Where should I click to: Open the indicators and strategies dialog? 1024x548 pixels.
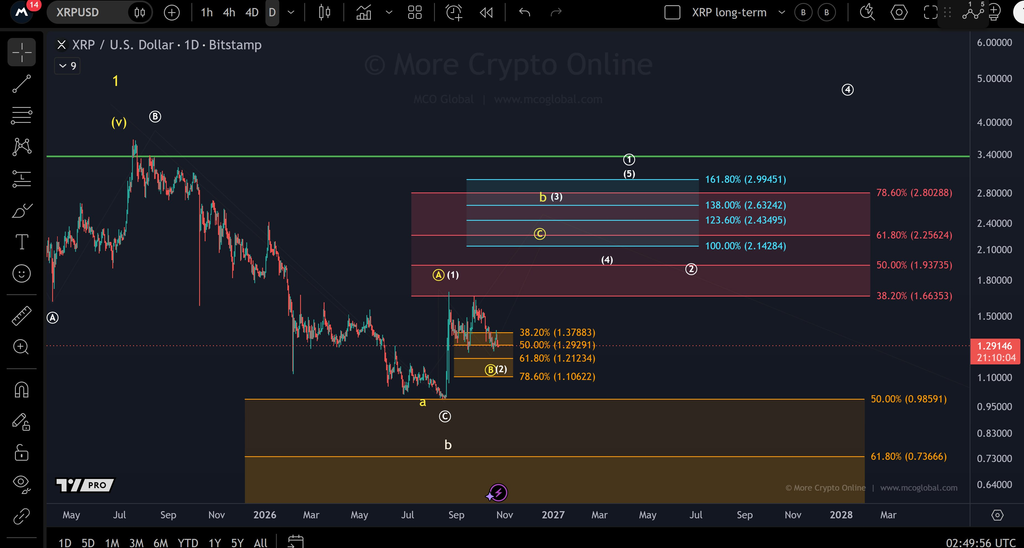(x=364, y=12)
